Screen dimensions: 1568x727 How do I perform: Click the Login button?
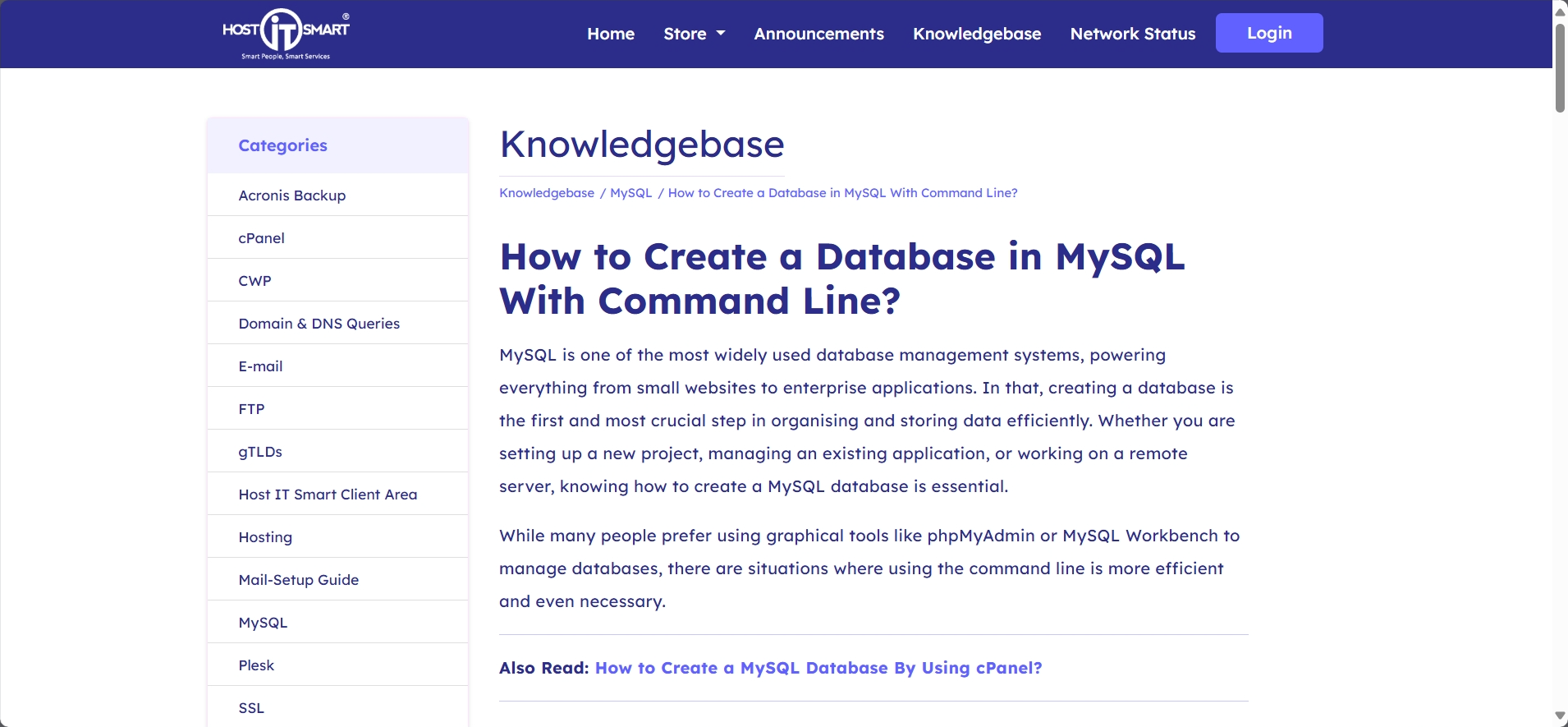(x=1269, y=33)
